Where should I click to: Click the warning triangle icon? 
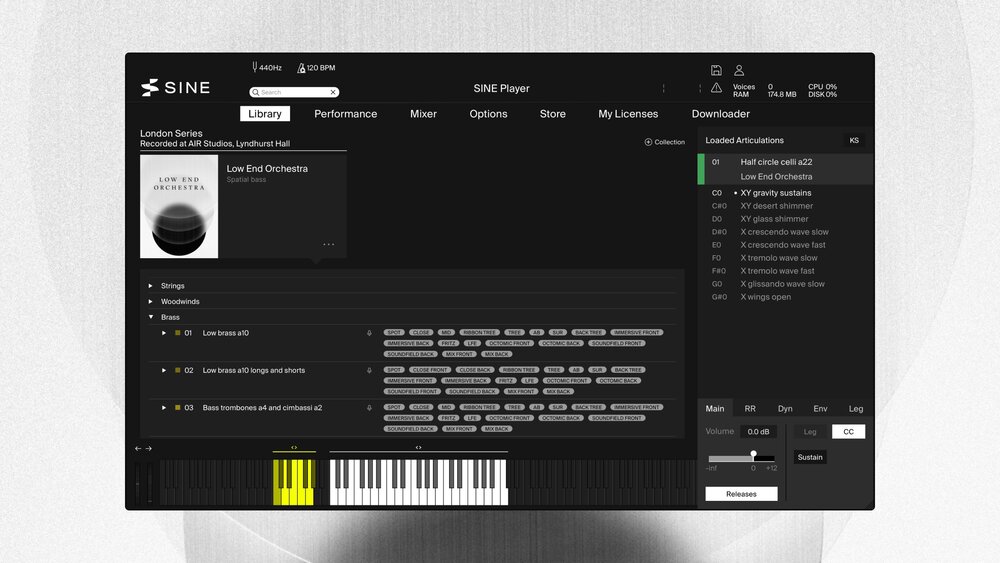point(716,88)
